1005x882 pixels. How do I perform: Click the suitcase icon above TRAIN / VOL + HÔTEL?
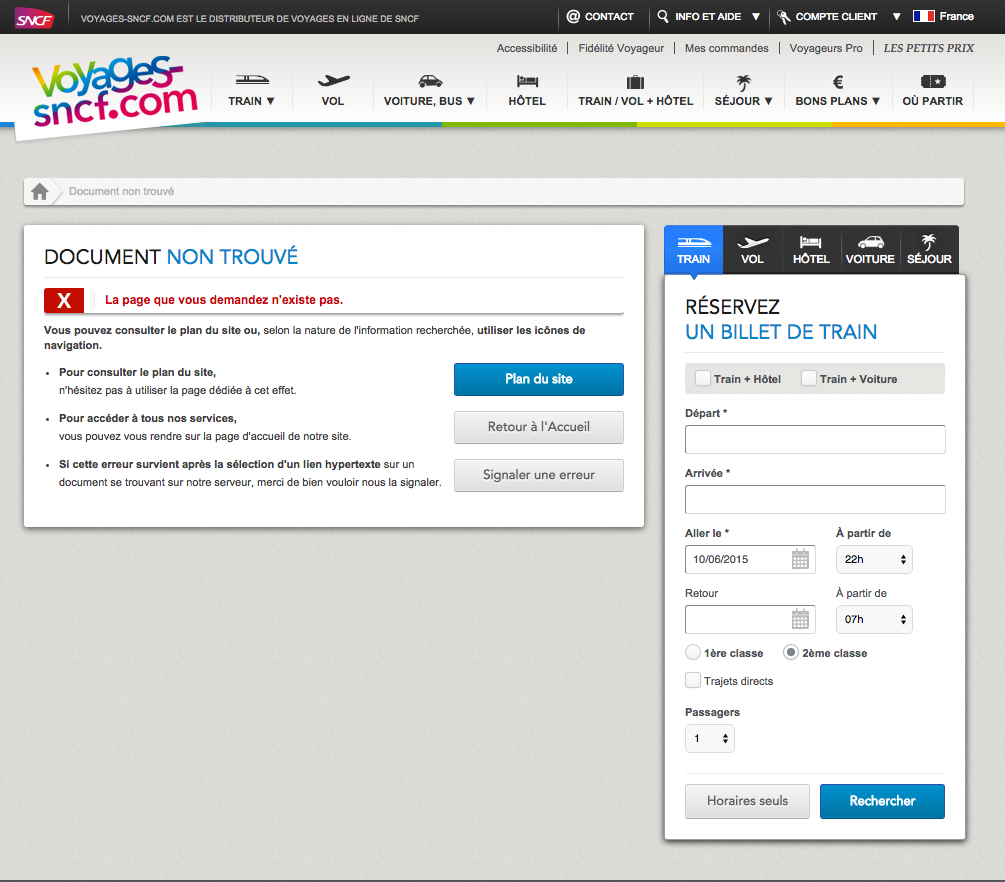point(635,81)
